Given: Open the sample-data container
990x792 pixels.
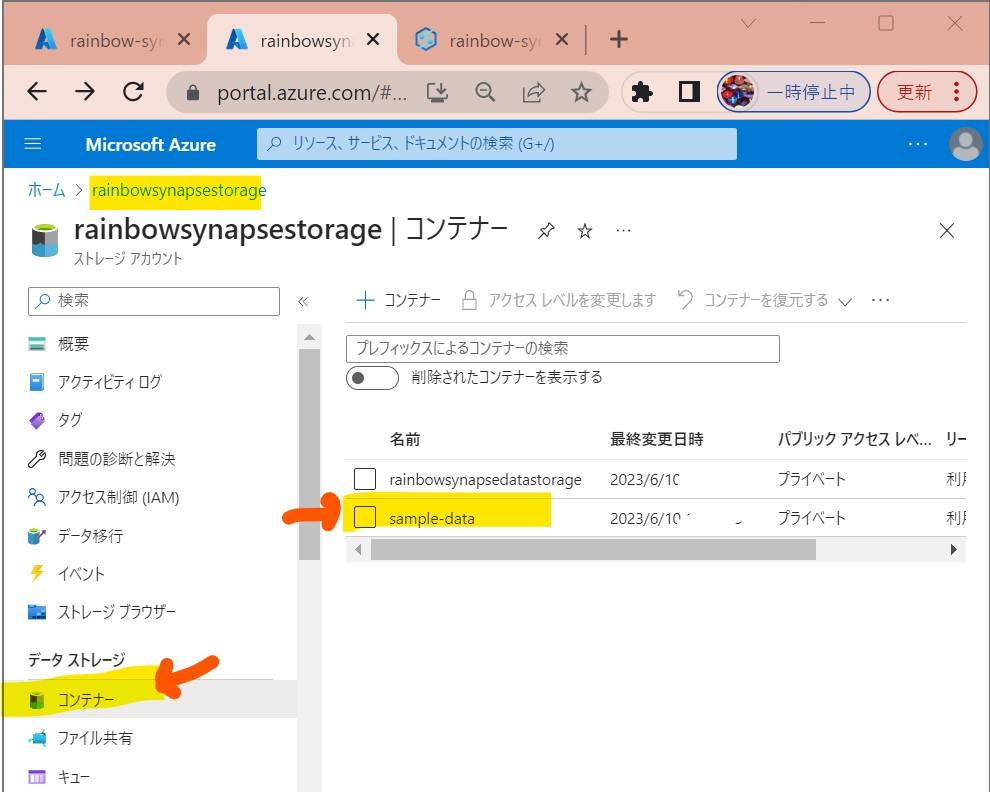Looking at the screenshot, I should click(x=432, y=519).
